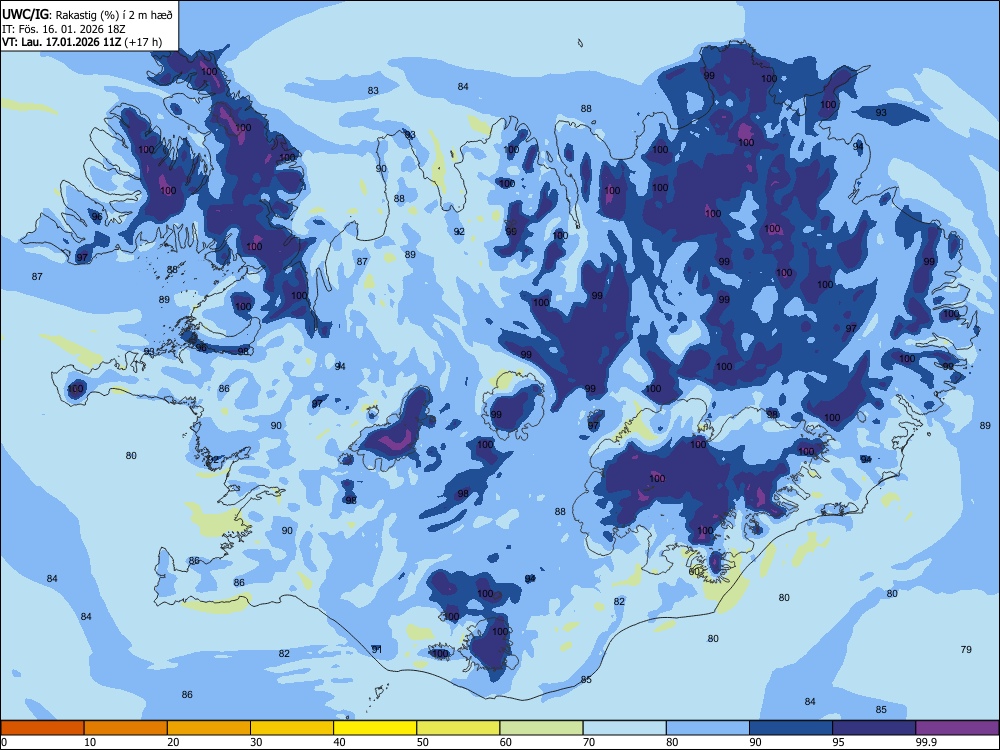Click the dark blue 90–95 legend swatch

(791, 728)
